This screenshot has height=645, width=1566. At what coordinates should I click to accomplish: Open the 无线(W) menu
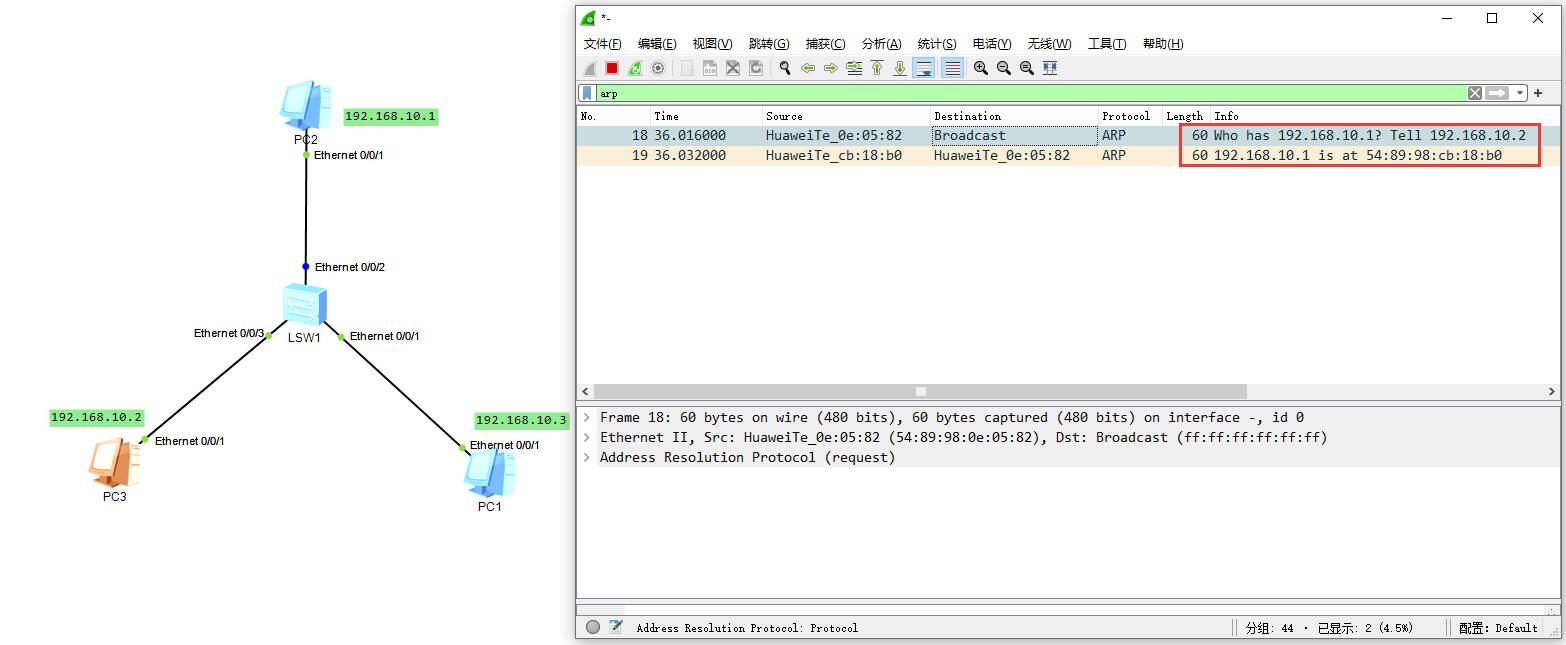1050,44
